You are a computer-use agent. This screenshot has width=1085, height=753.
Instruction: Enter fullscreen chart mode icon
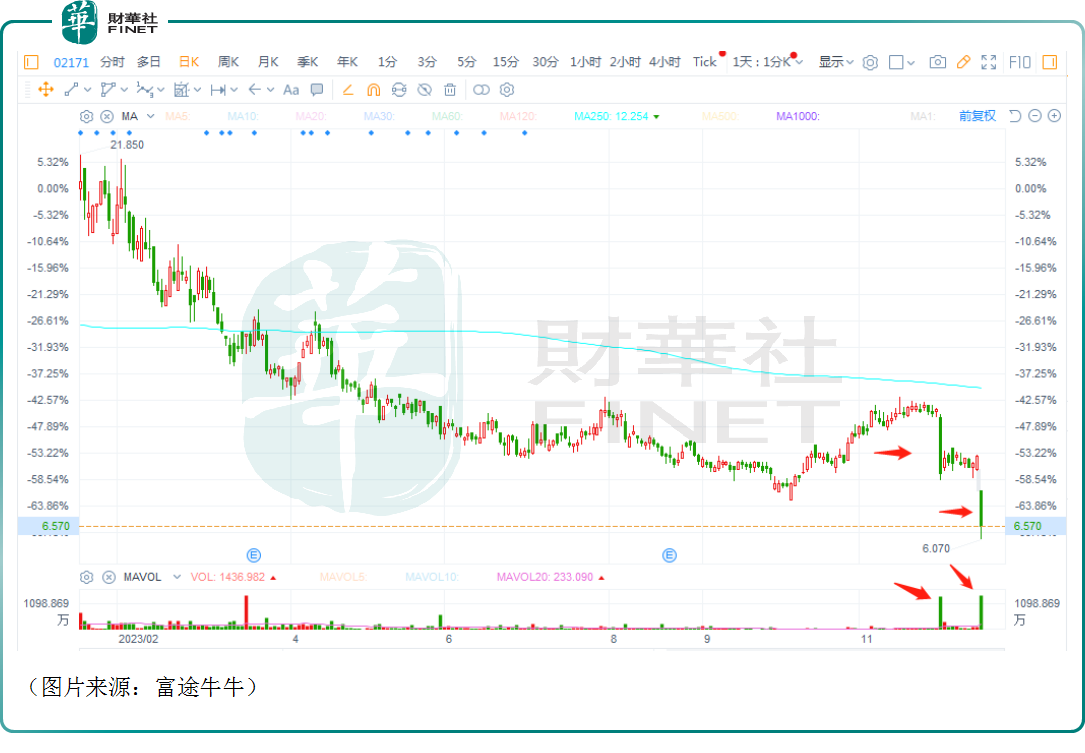[989, 62]
